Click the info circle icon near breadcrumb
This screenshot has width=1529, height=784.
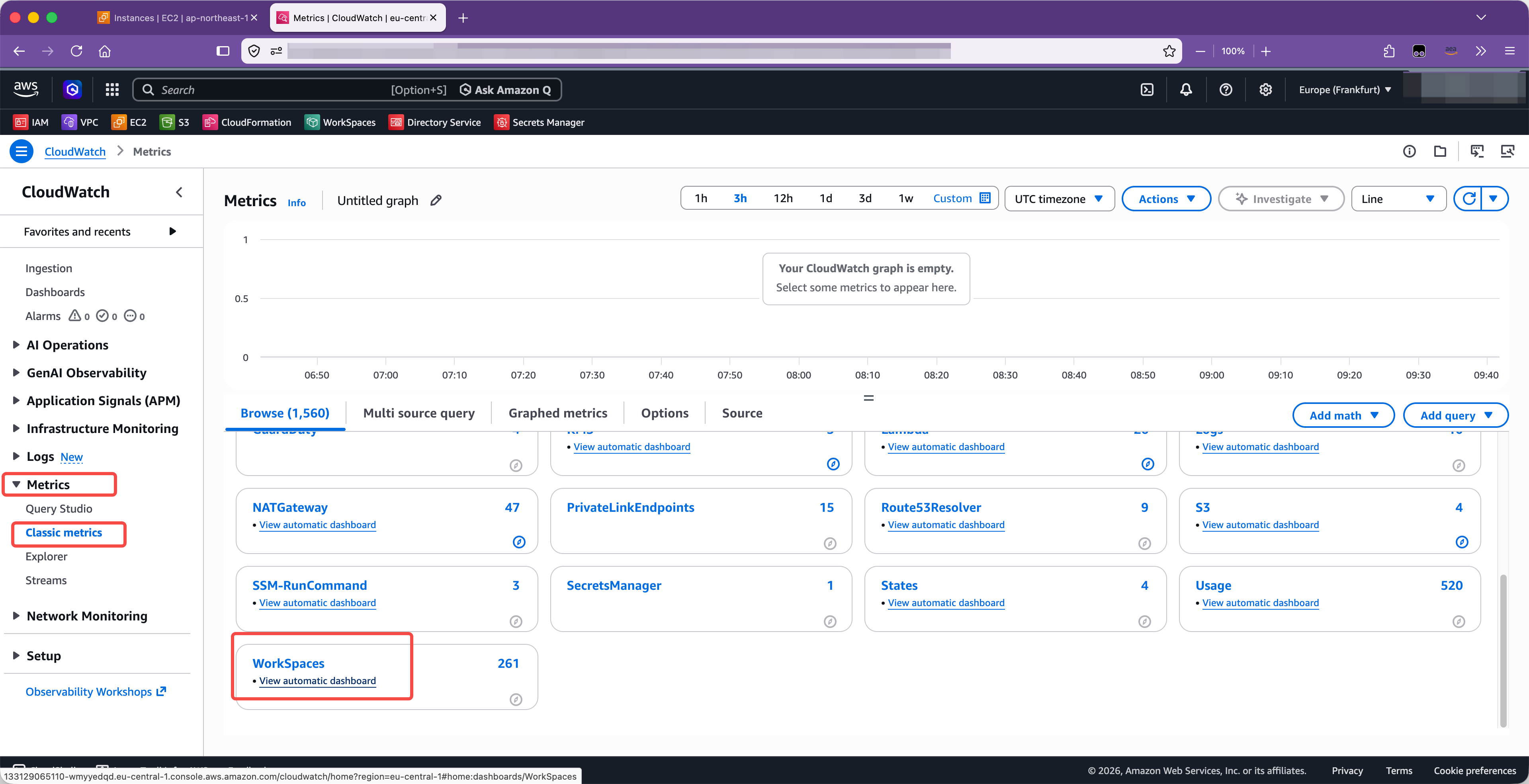[1409, 151]
